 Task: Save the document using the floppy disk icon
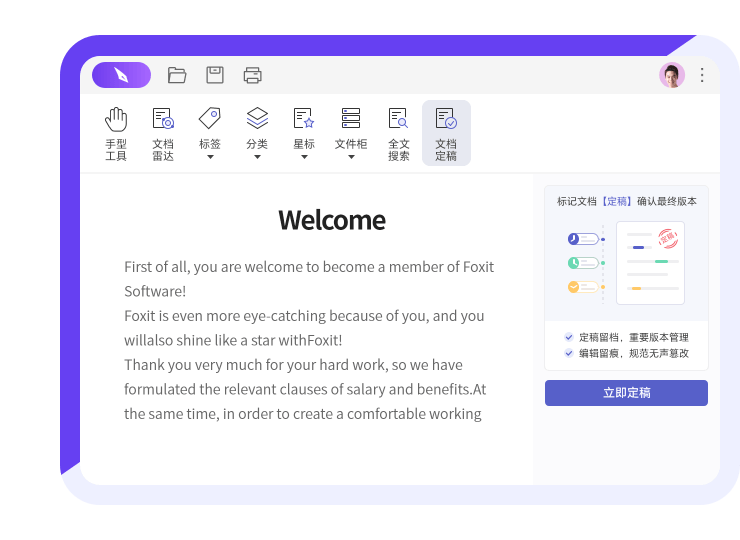[215, 75]
